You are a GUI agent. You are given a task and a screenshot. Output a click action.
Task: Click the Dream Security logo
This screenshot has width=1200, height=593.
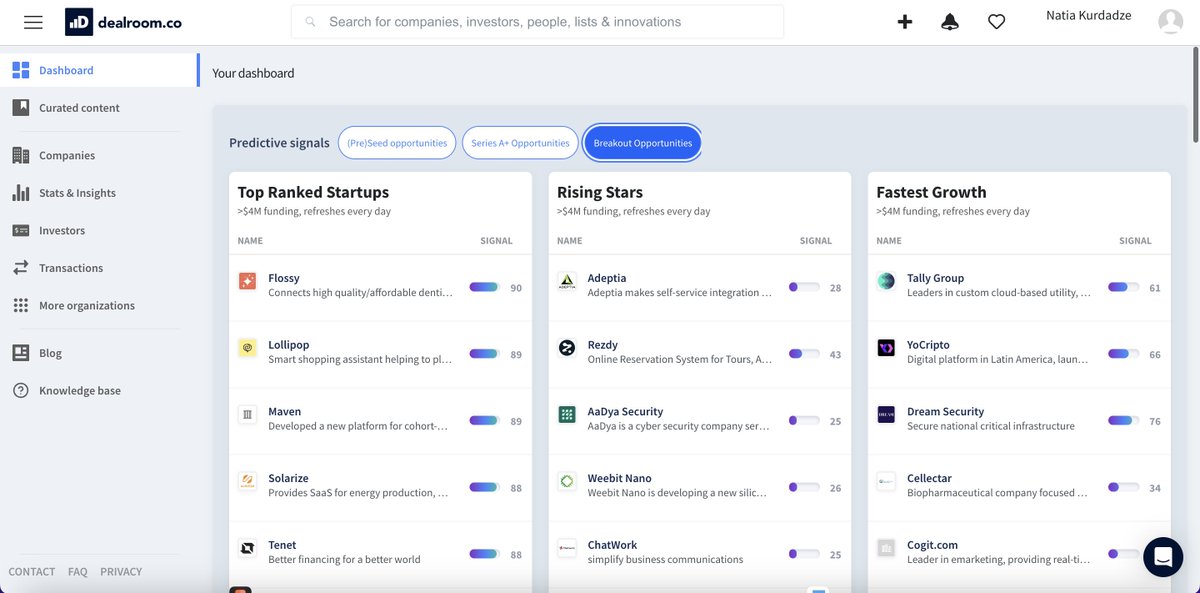coord(886,414)
